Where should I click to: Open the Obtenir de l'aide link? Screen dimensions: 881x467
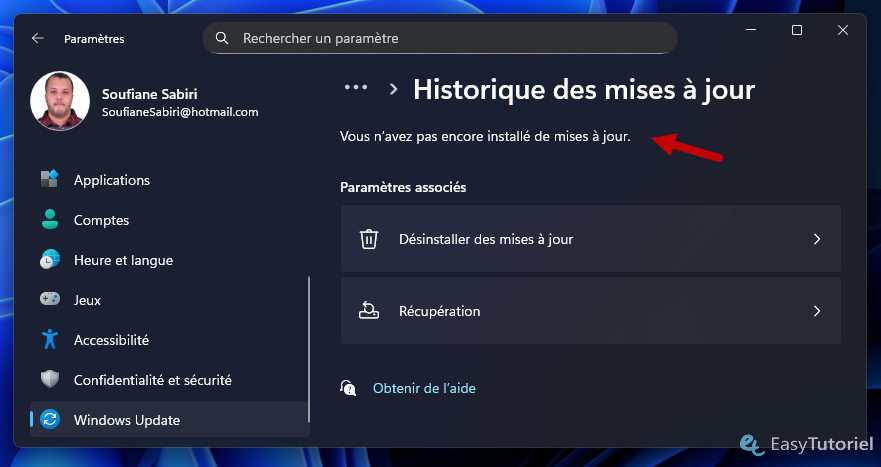tap(424, 388)
